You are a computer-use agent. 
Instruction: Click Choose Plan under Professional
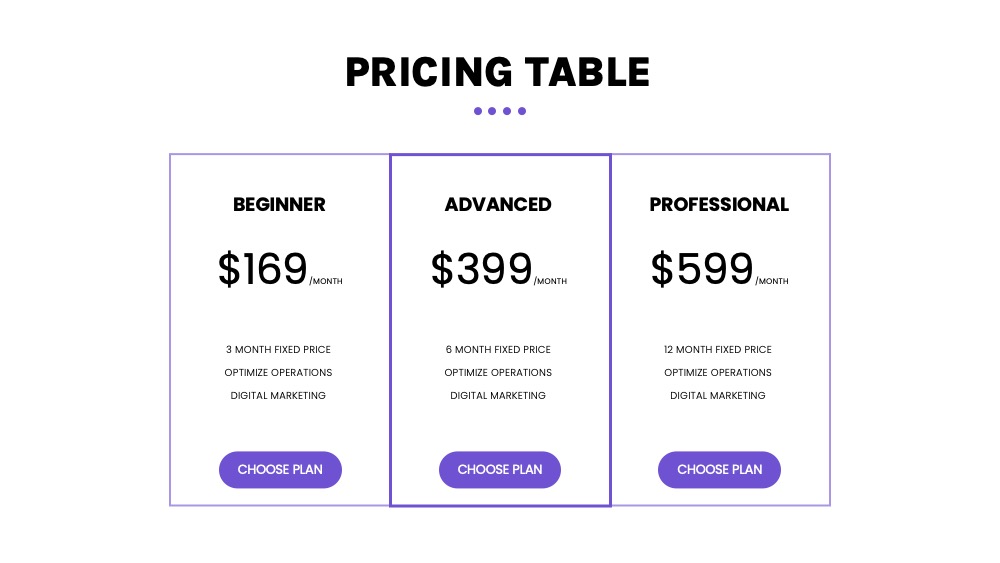coord(719,470)
